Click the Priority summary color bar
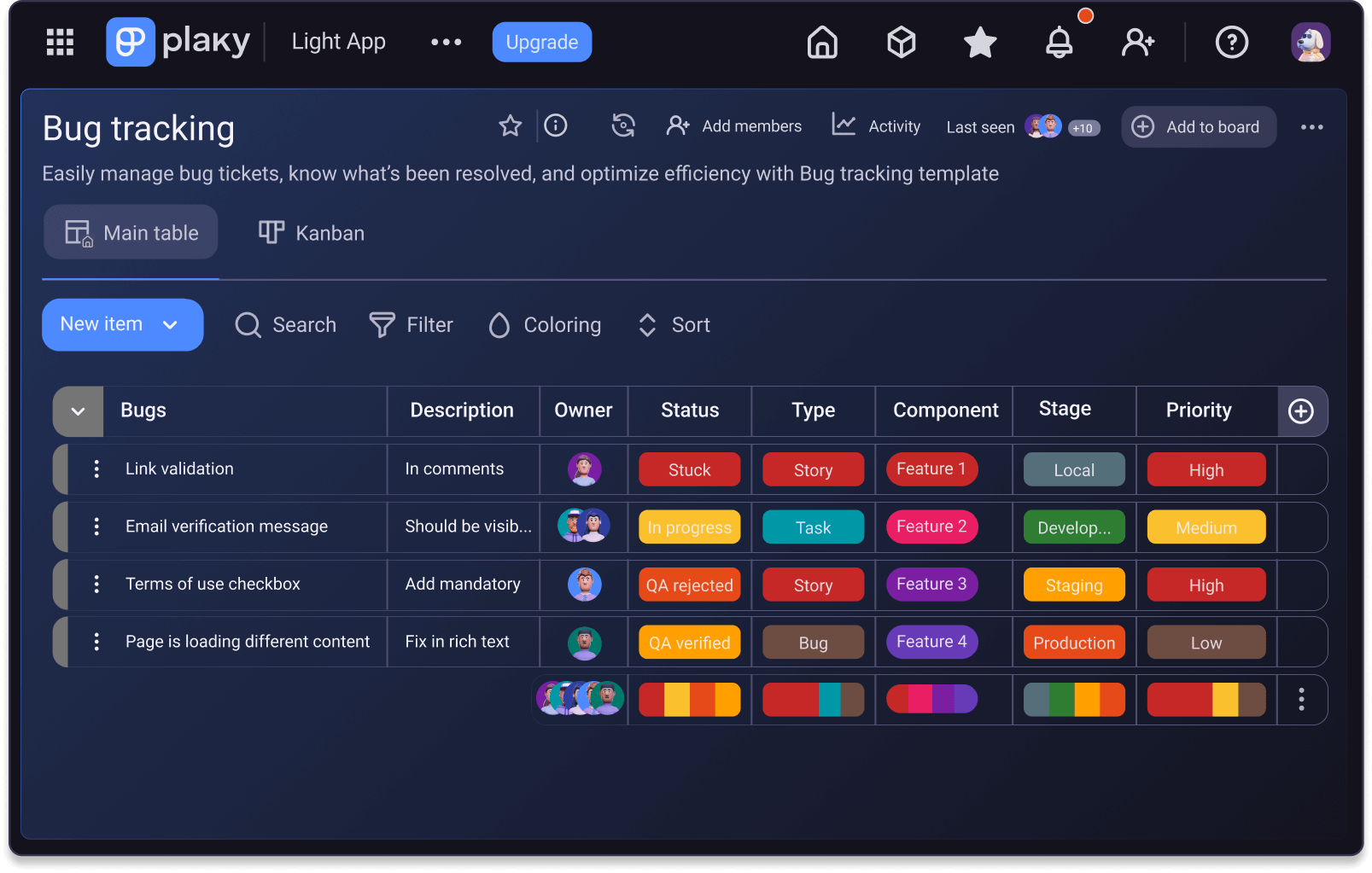Image resolution: width=1372 pixels, height=873 pixels. point(1206,699)
